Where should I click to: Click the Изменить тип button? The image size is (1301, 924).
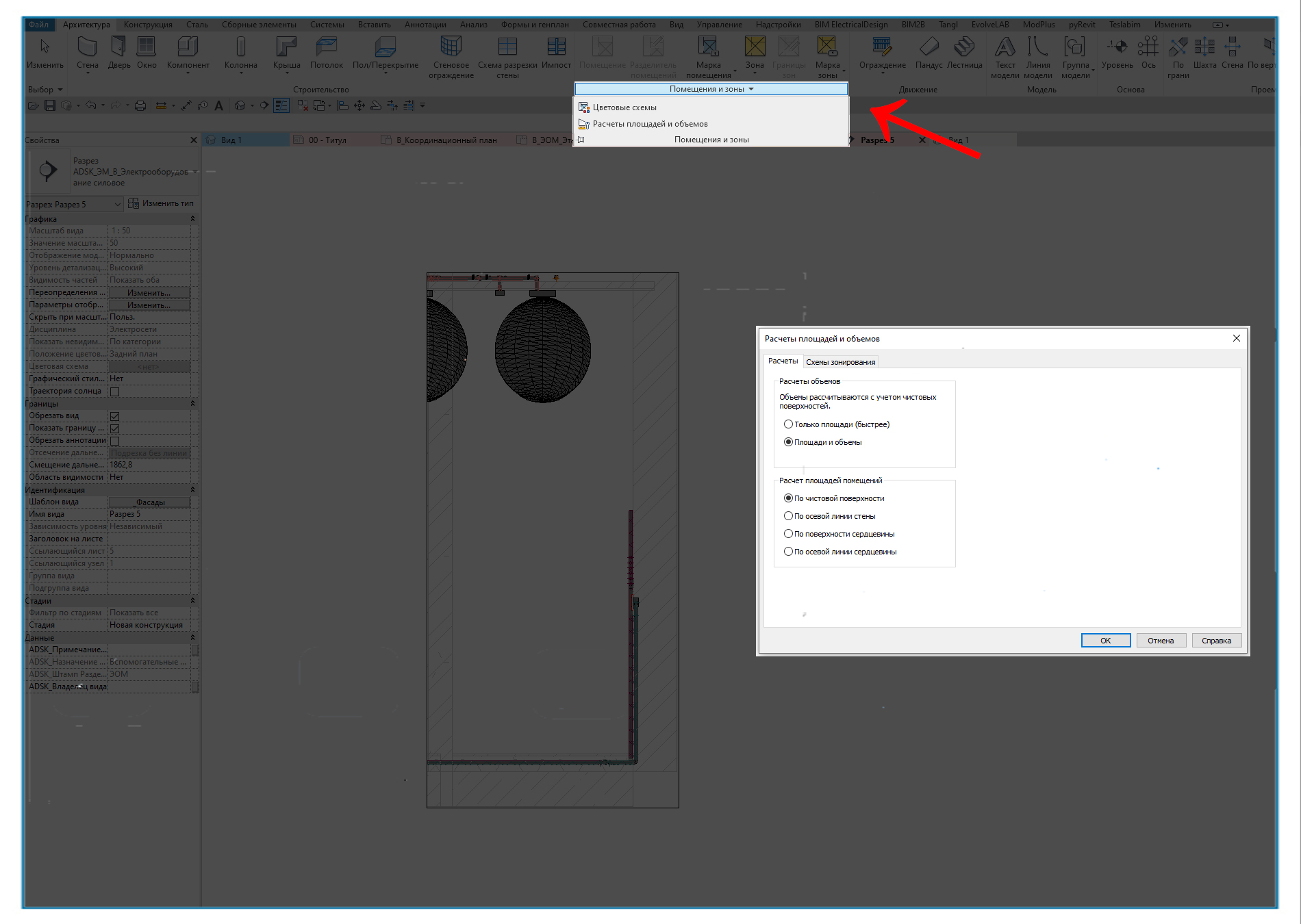[162, 203]
